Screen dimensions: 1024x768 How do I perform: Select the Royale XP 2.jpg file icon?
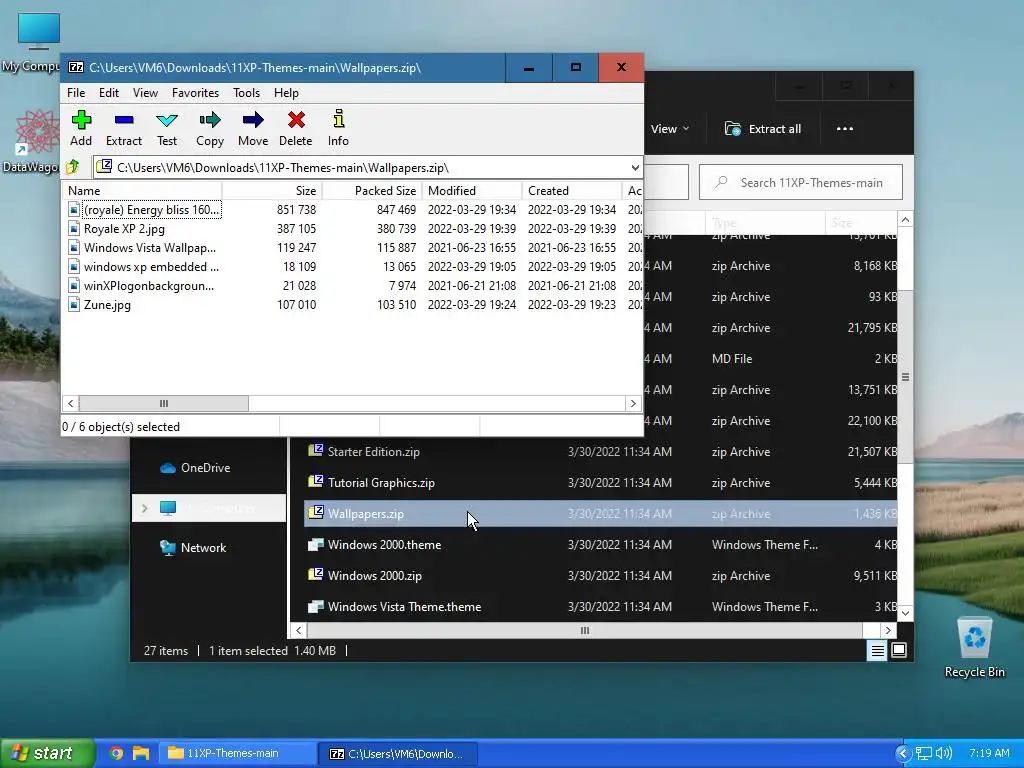pos(74,229)
